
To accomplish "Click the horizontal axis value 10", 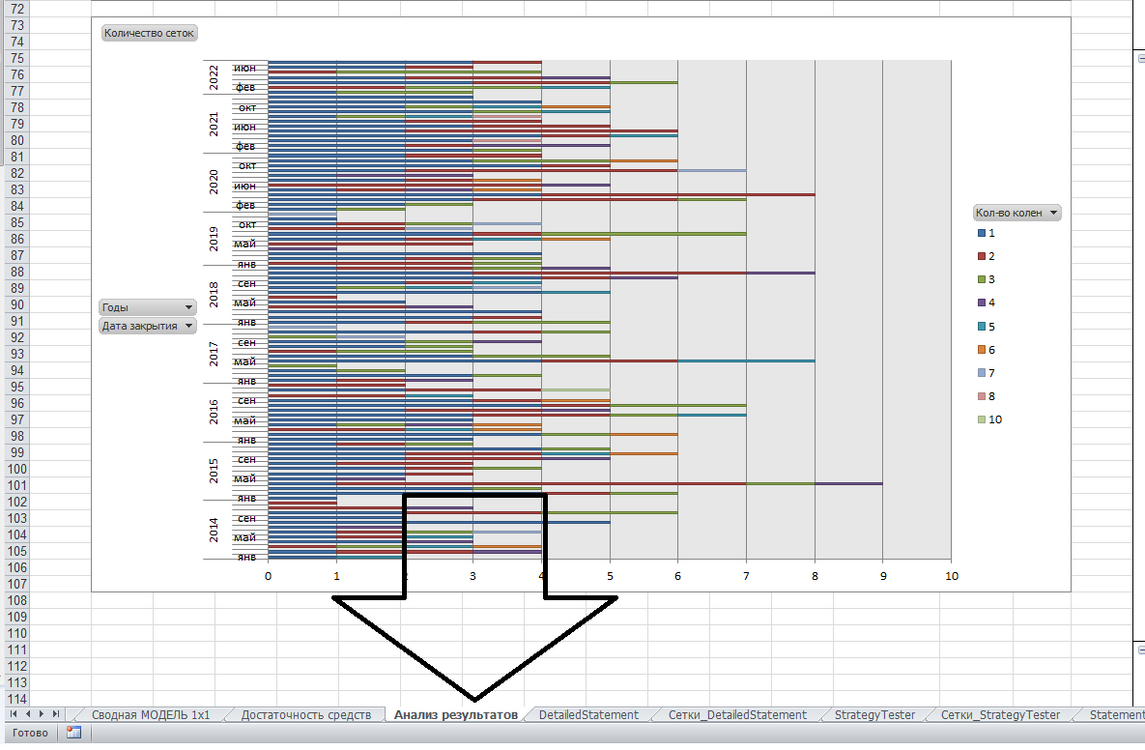I will click(951, 576).
